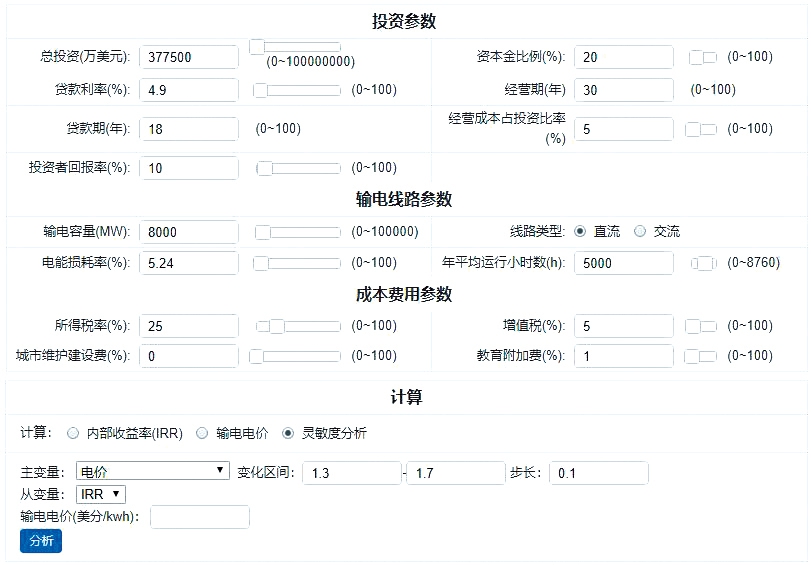Click the 投资者回报率 field showing 10

point(189,168)
